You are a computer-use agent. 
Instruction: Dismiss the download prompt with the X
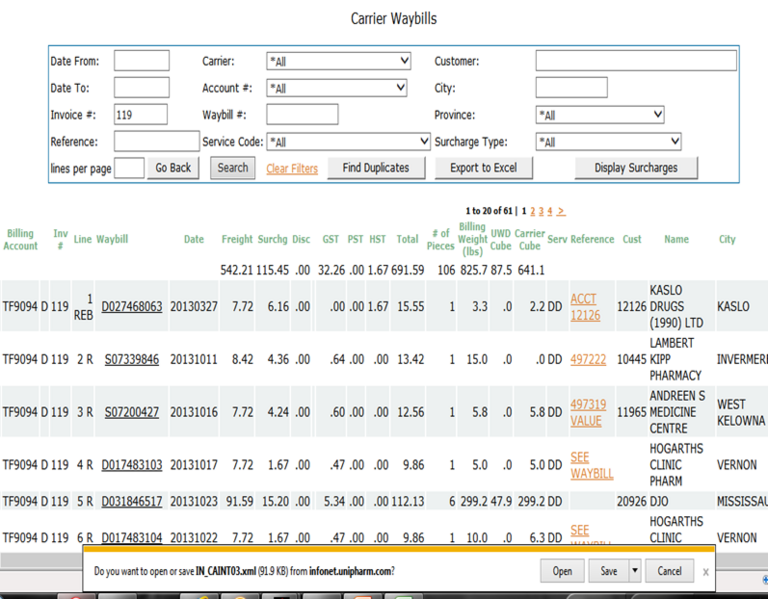point(706,572)
